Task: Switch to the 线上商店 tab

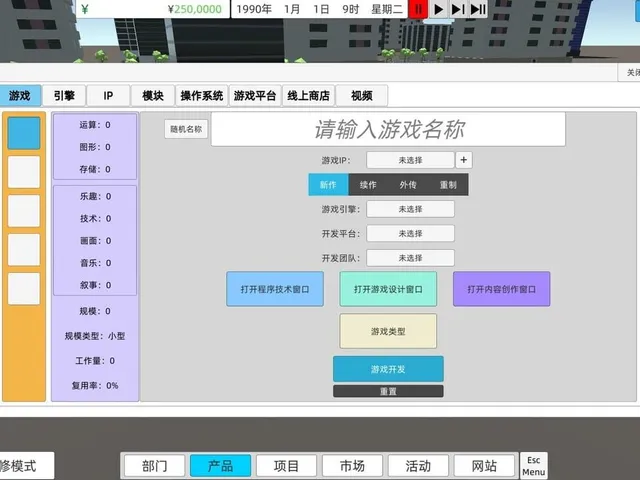Action: [x=309, y=96]
